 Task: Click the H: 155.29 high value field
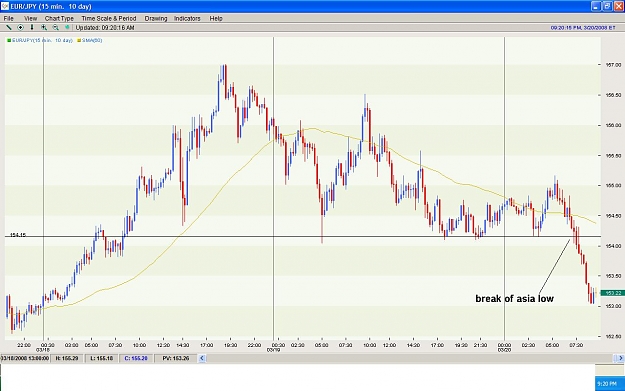[x=67, y=358]
